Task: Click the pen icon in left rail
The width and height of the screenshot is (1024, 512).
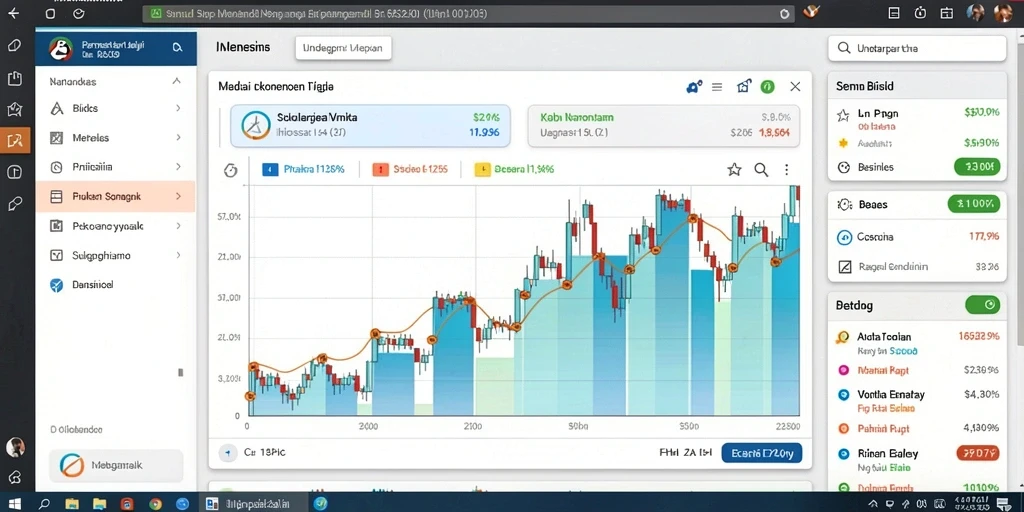Action: click(x=14, y=204)
